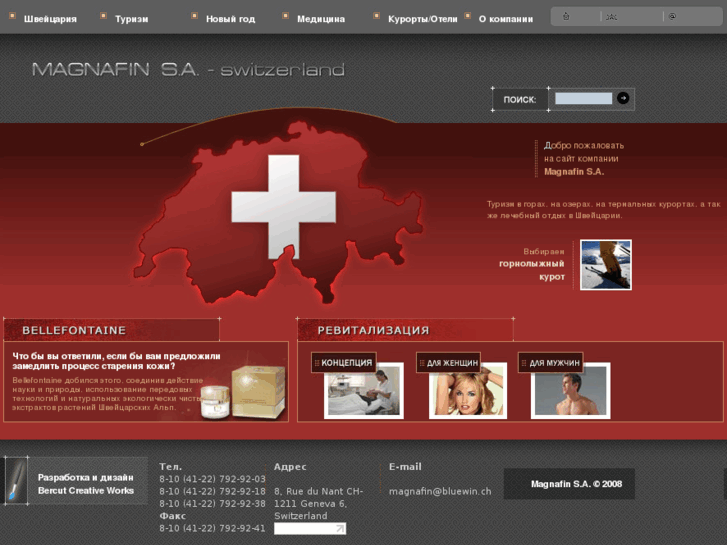This screenshot has height=545, width=727.
Task: Click the E-mail footer heading
Action: pos(405,467)
